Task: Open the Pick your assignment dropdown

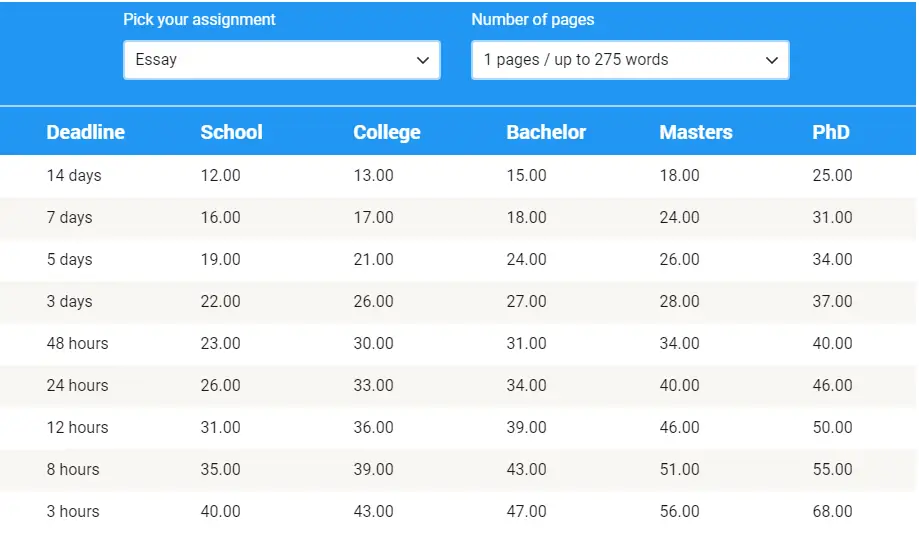Action: pos(280,60)
